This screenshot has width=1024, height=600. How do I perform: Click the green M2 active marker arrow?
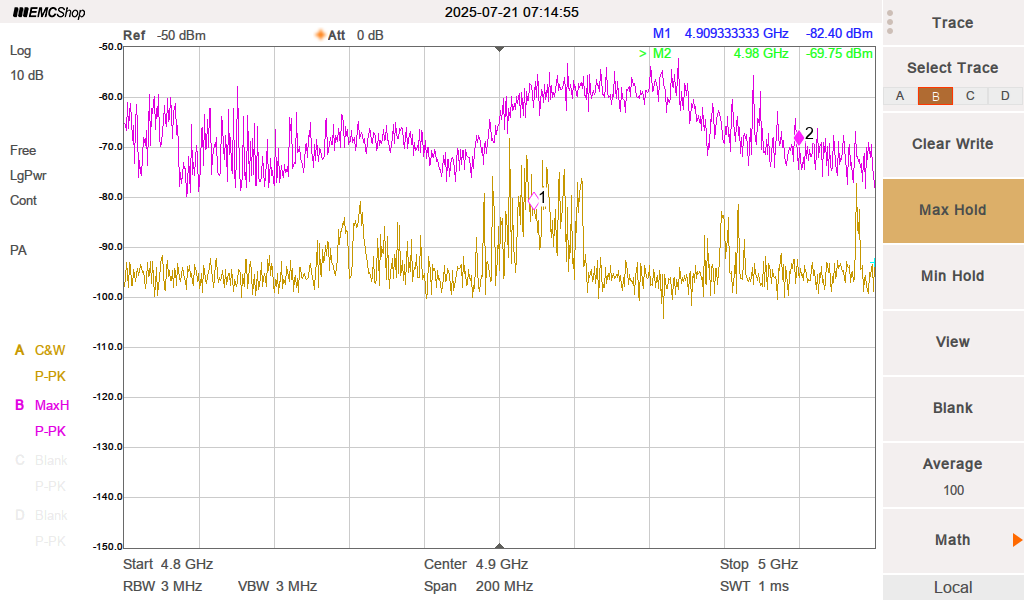(643, 53)
